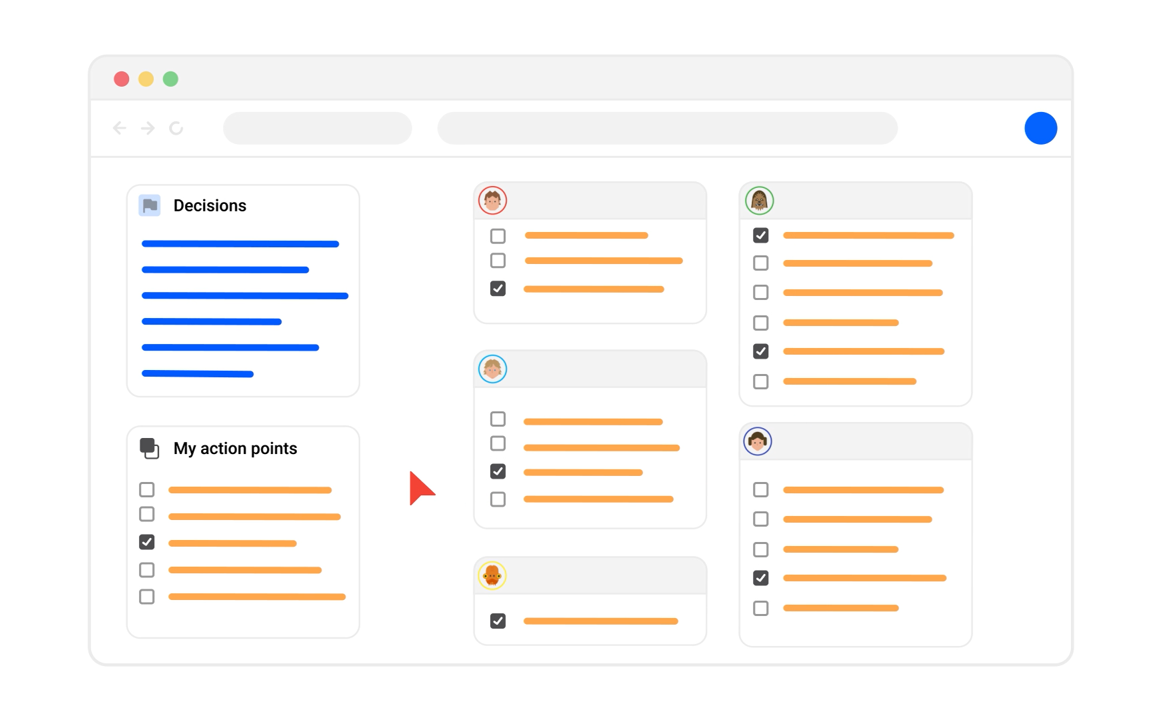Click the Decisions flag icon
This screenshot has width=1157, height=720.
pyautogui.click(x=150, y=205)
